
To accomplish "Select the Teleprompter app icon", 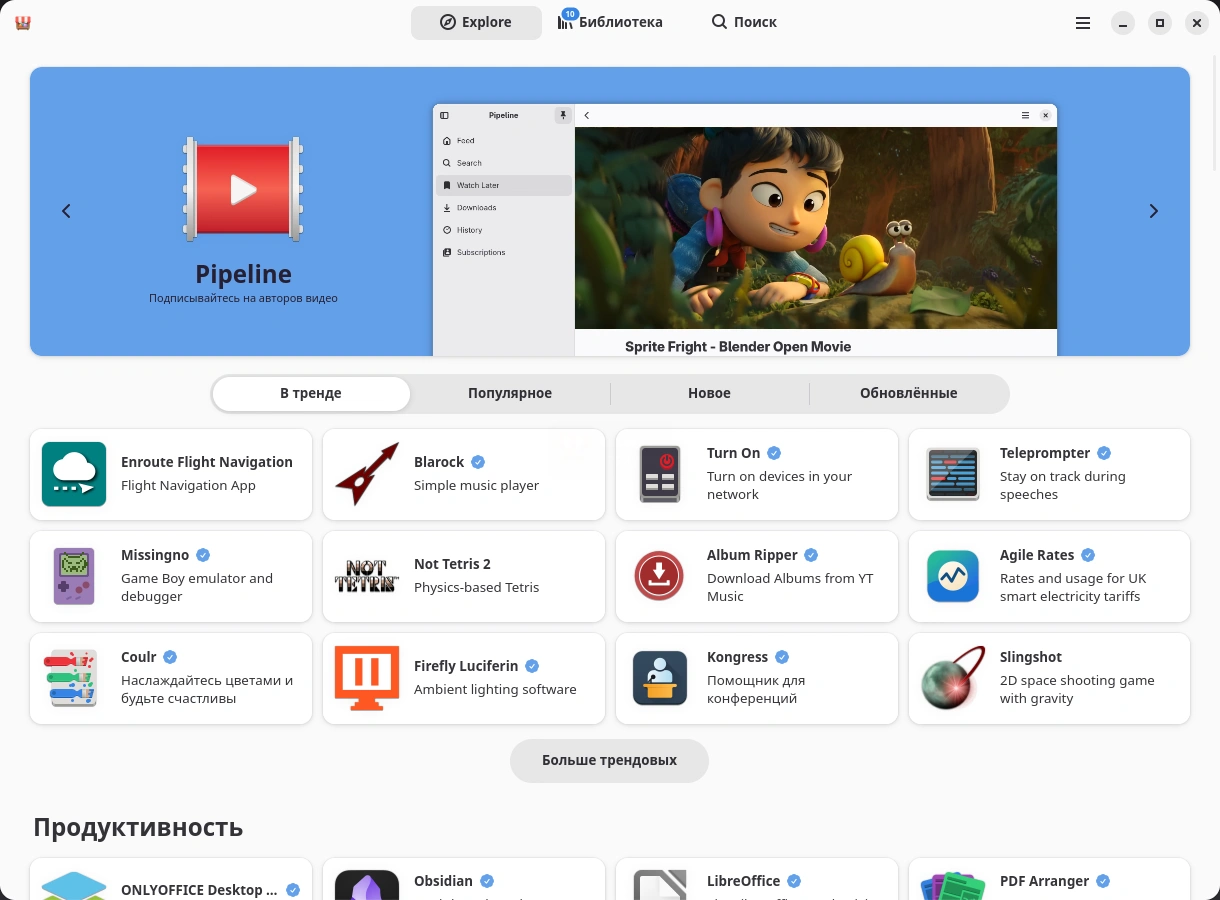I will 953,474.
